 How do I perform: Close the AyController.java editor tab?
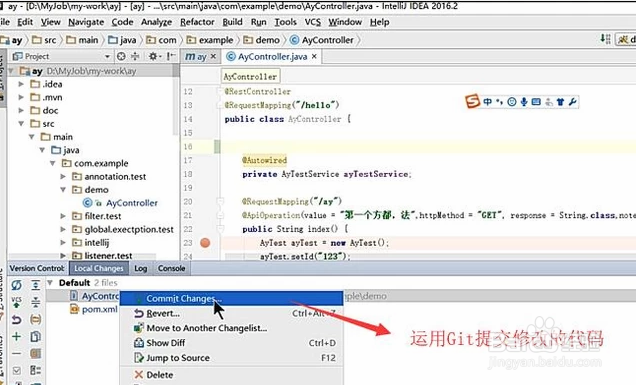point(314,57)
